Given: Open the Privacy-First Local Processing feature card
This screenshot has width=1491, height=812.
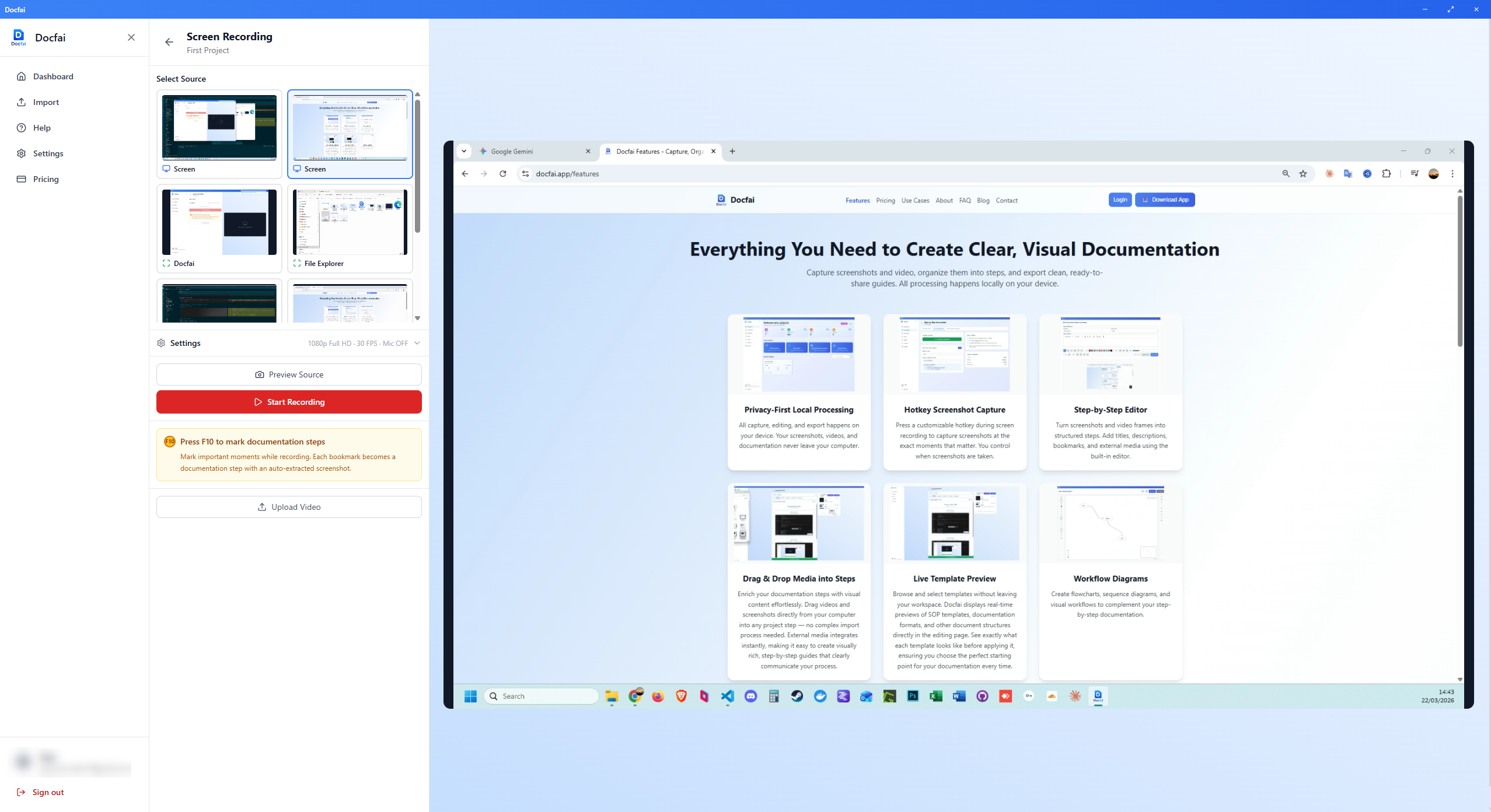Looking at the screenshot, I should click(799, 392).
